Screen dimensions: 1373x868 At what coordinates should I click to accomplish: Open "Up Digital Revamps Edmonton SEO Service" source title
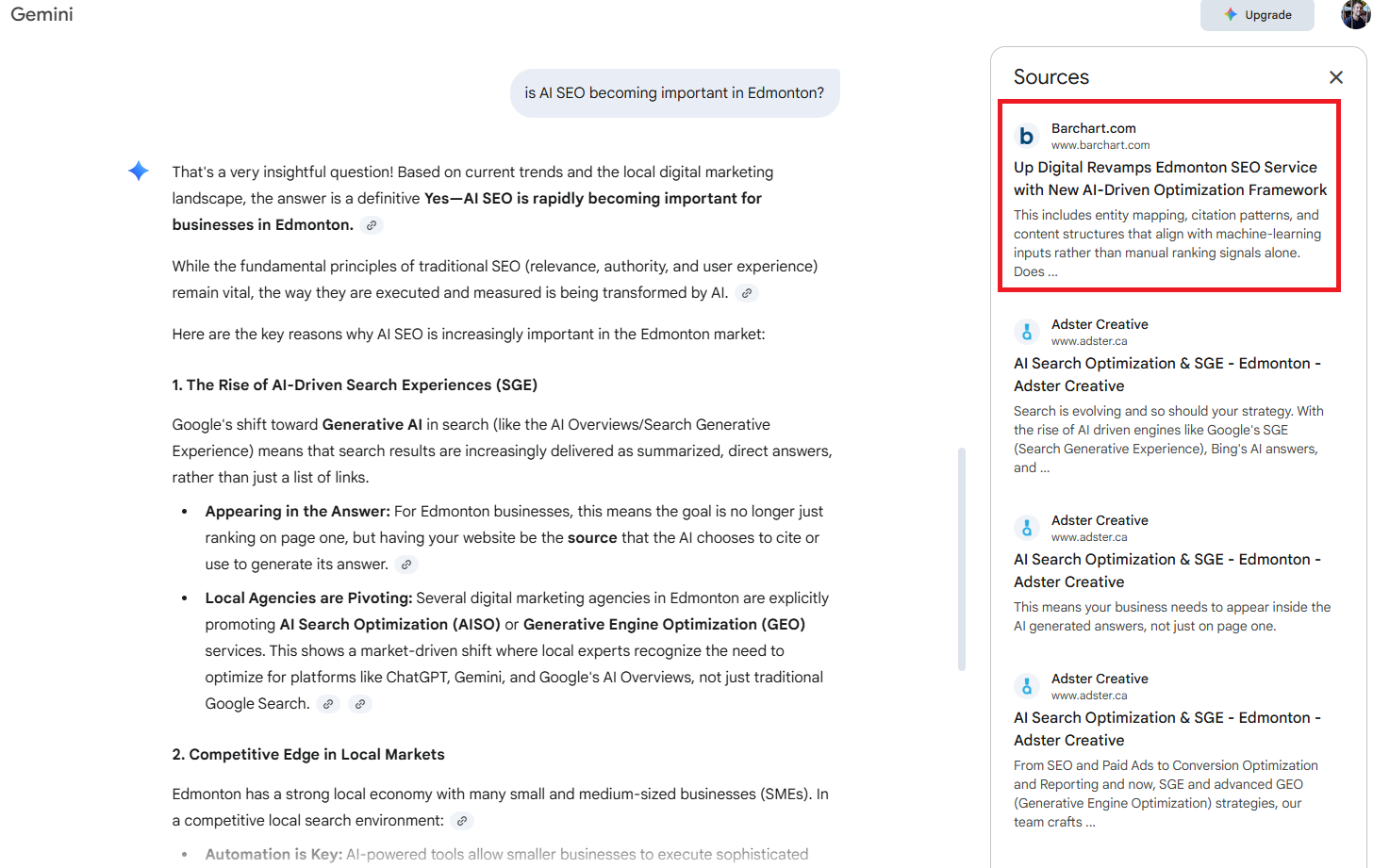coord(1170,178)
